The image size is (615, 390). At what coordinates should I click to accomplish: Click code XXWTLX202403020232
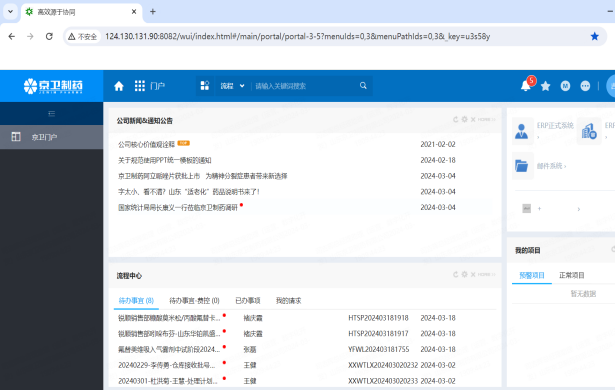383,365
